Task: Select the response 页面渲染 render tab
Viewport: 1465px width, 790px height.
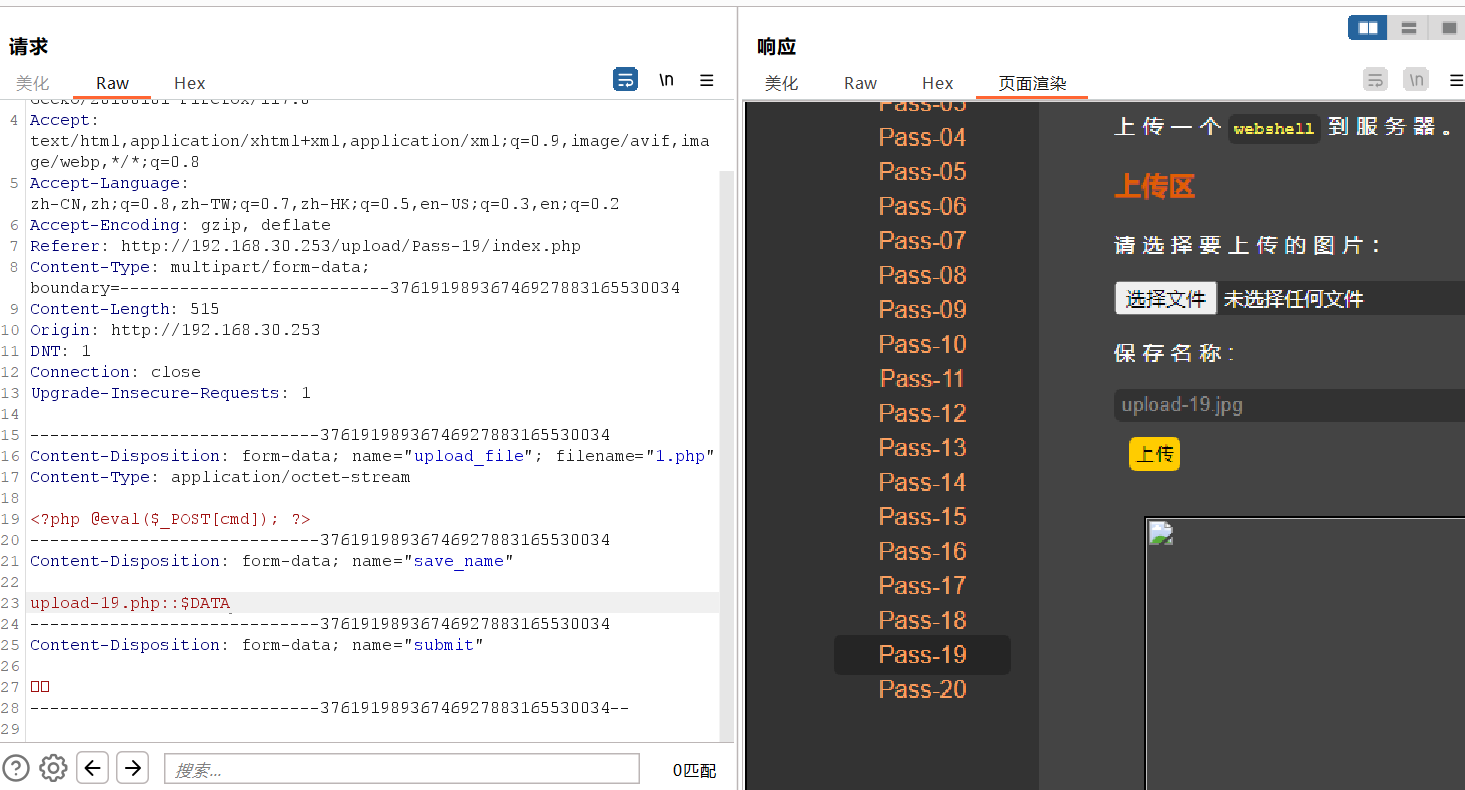Action: coord(1032,84)
